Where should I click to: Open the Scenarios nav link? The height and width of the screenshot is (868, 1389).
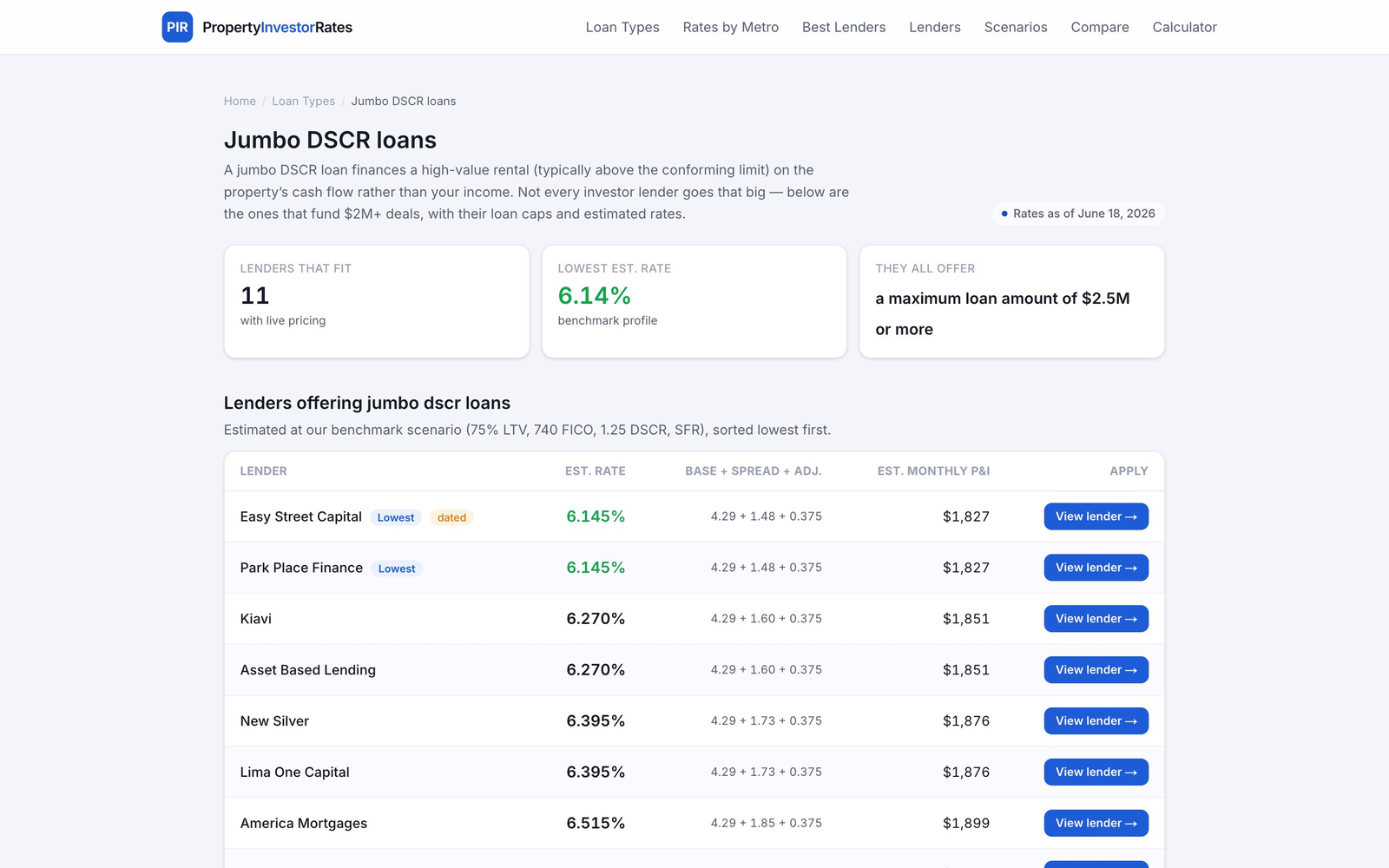[1016, 27]
